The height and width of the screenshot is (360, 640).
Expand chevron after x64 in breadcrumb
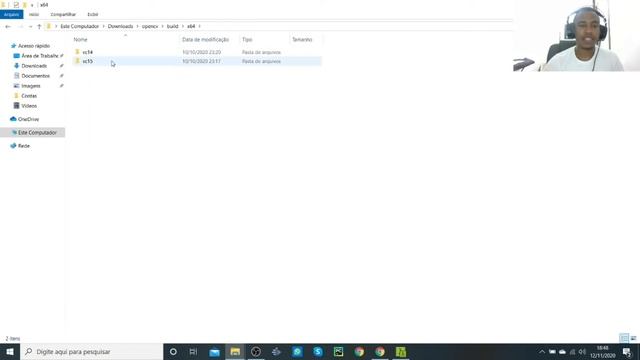200,26
